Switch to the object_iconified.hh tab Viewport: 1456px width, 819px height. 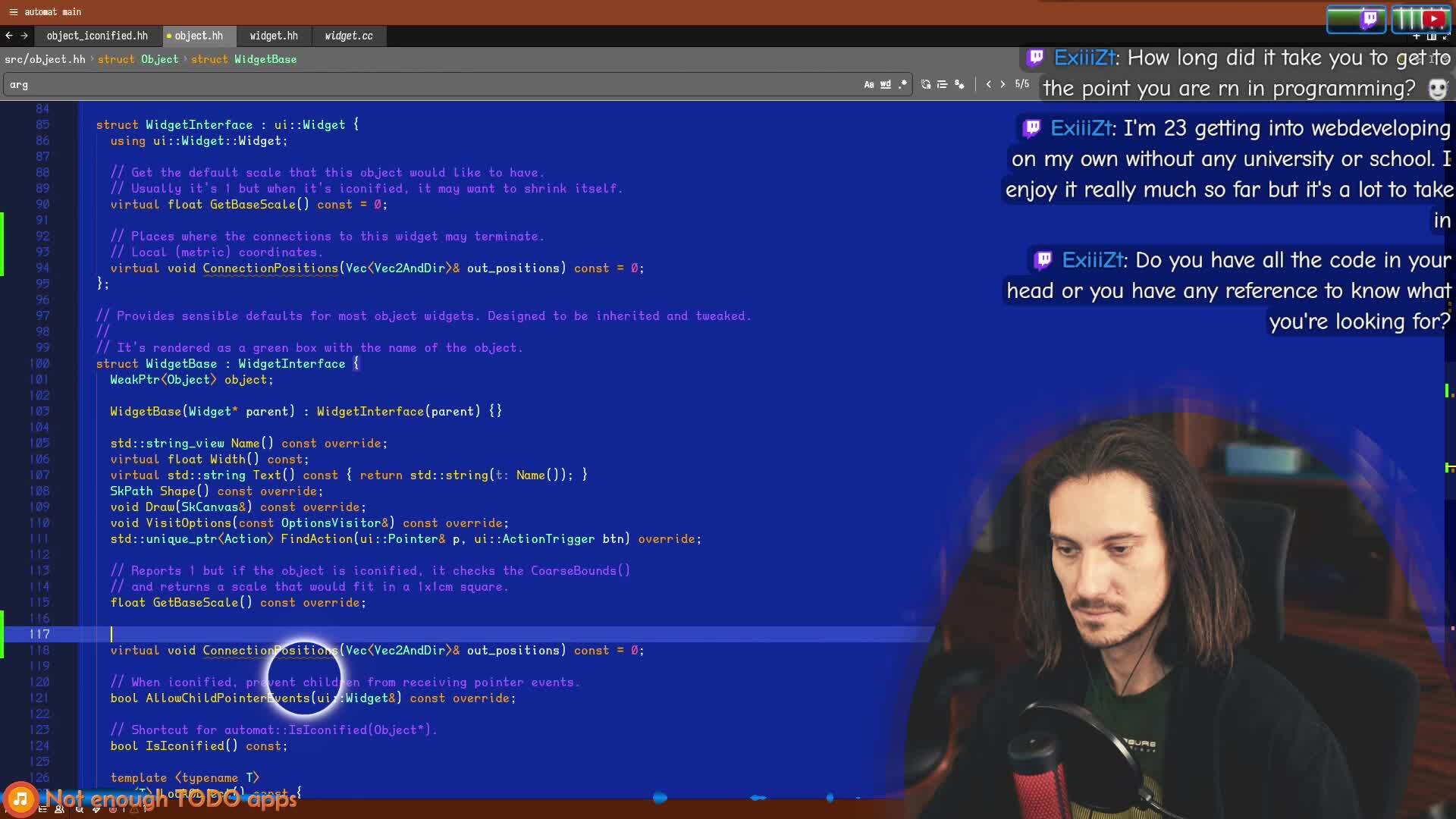click(x=97, y=36)
